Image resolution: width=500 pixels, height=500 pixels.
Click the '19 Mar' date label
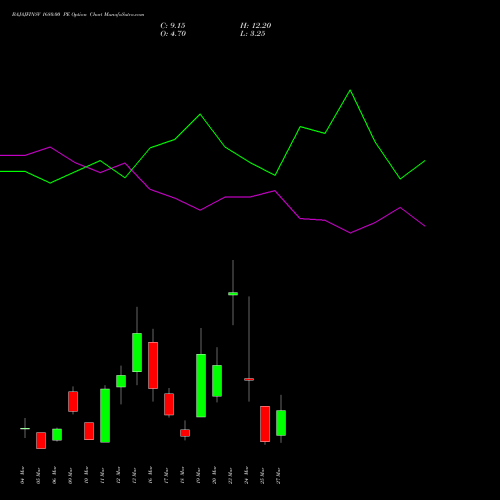click(x=198, y=475)
